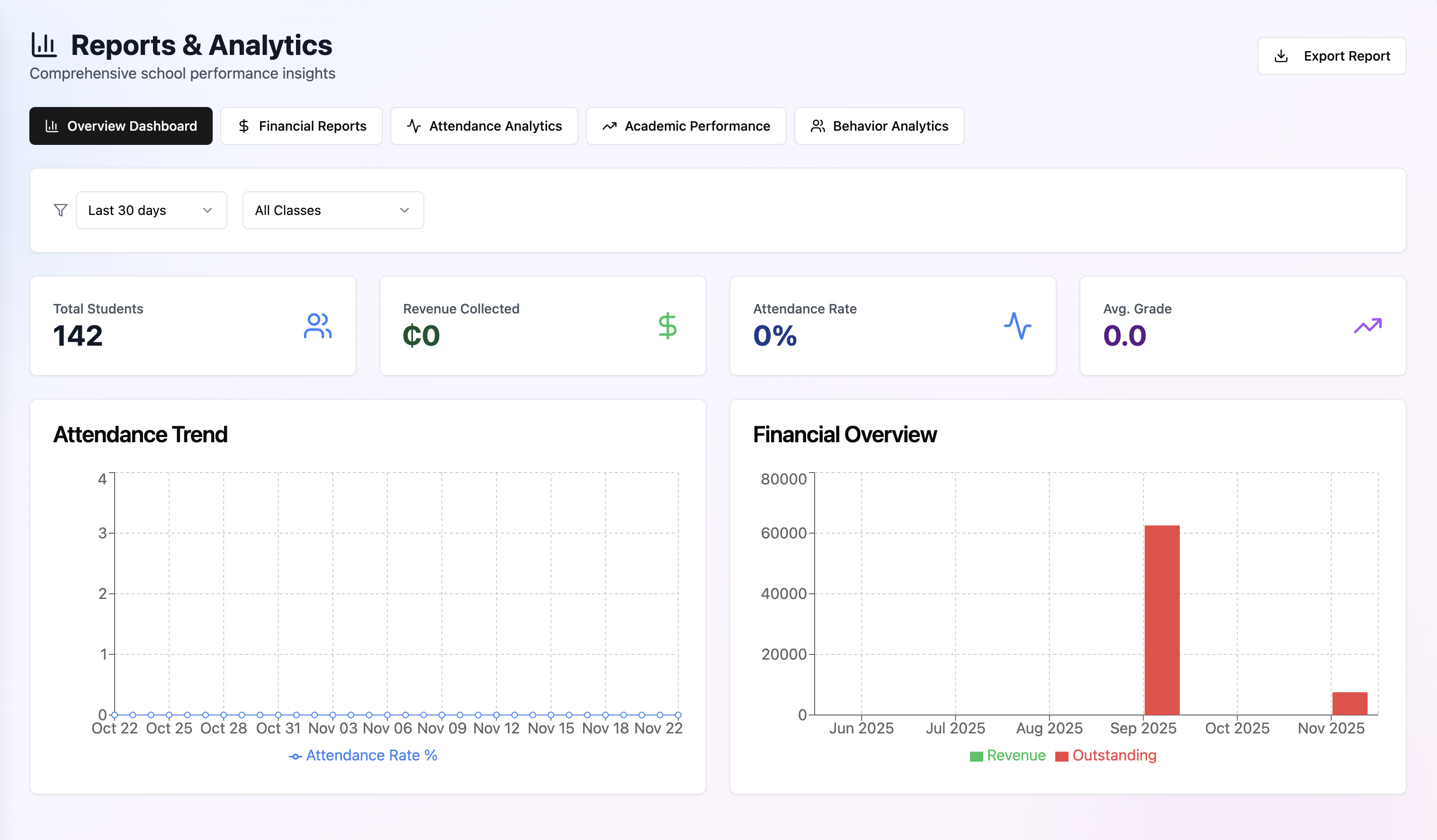Viewport: 1437px width, 840px height.
Task: Click the filter funnel icon
Action: pos(61,210)
